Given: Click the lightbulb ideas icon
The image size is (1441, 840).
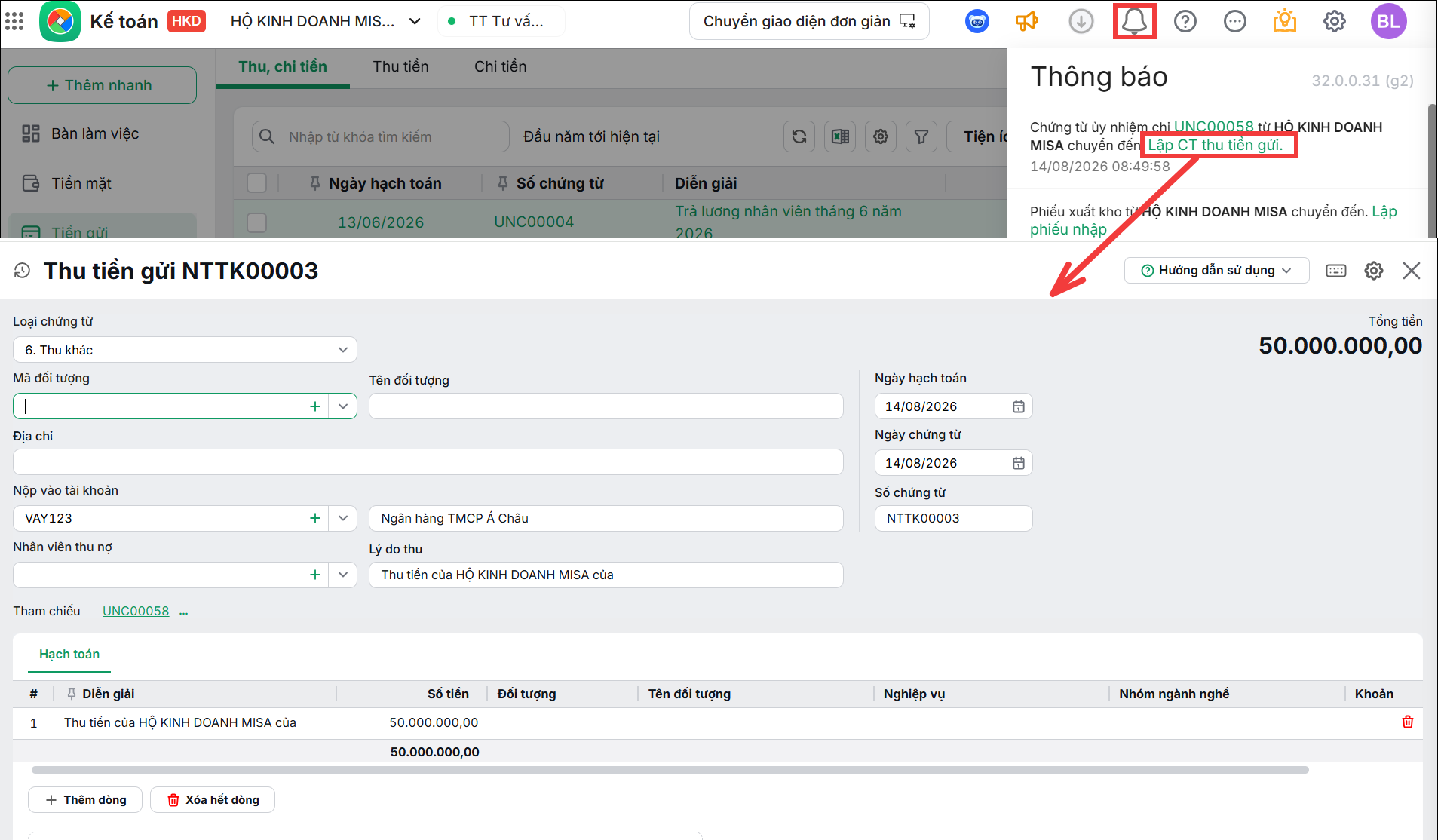Looking at the screenshot, I should click(1285, 21).
